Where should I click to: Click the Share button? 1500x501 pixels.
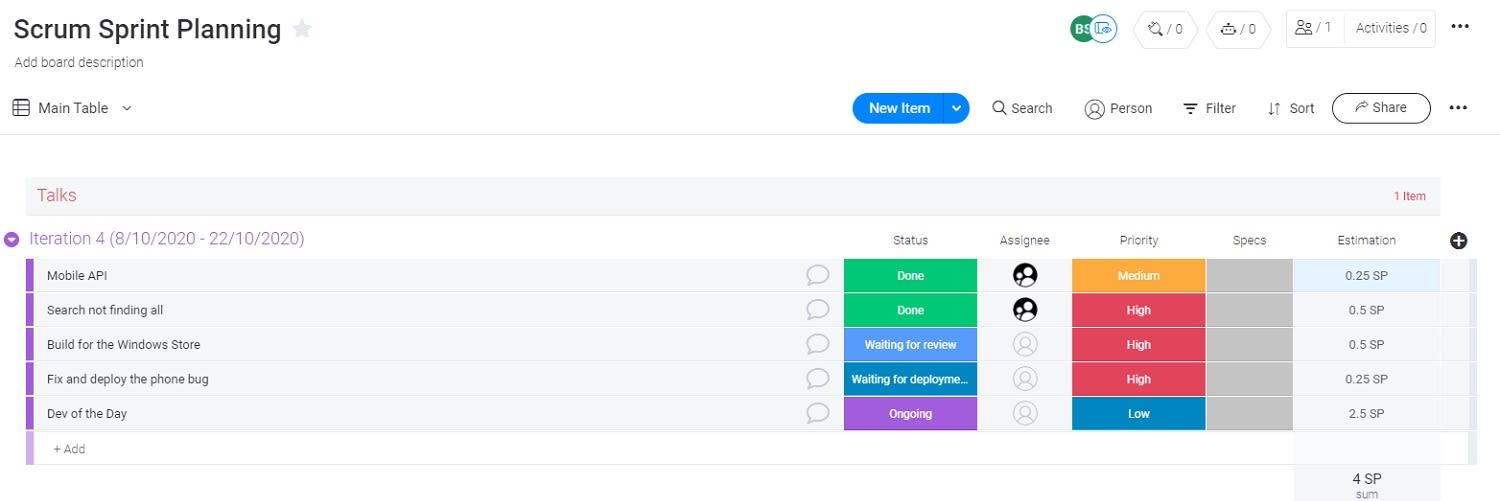click(1381, 108)
